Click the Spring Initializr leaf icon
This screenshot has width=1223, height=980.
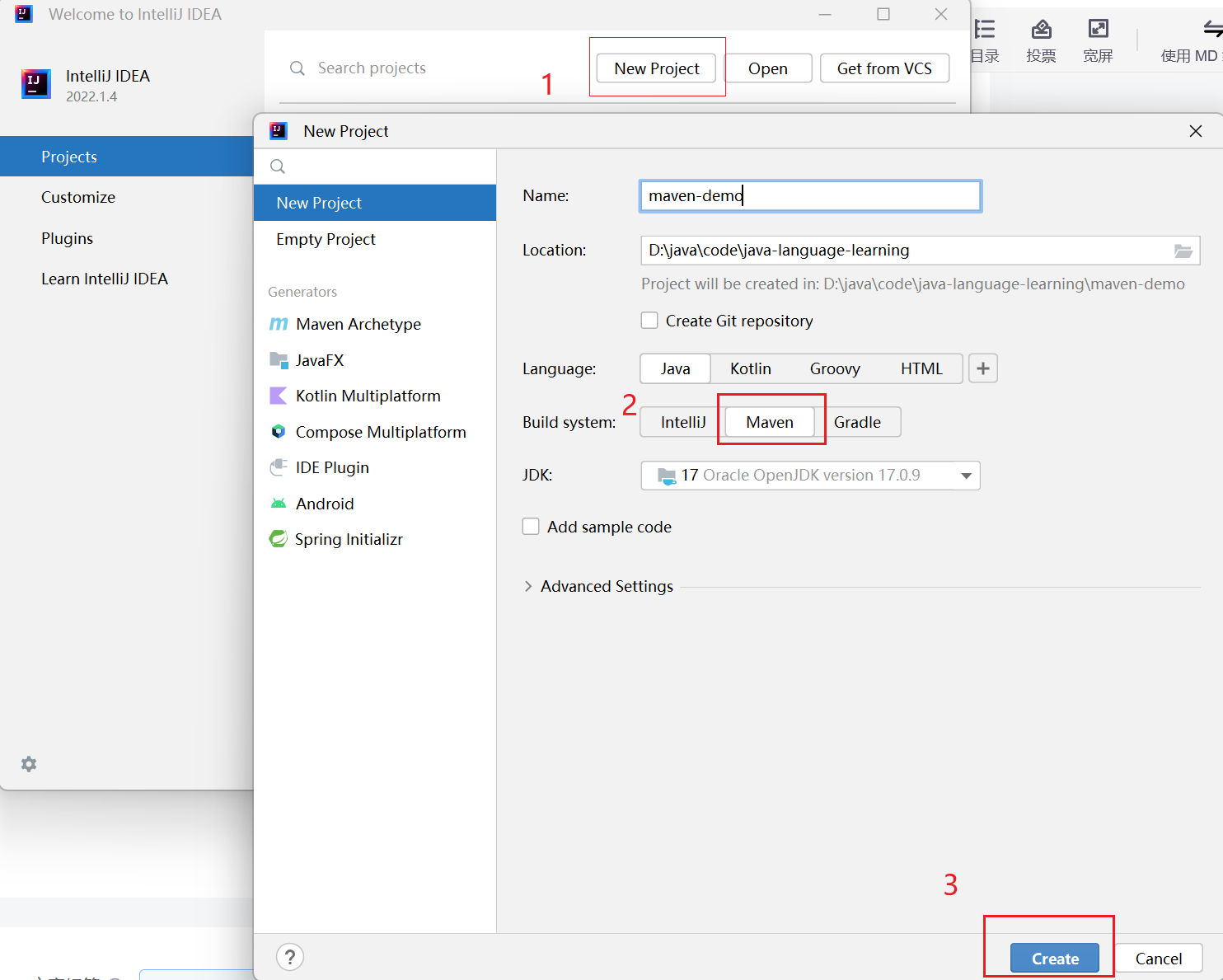(278, 539)
